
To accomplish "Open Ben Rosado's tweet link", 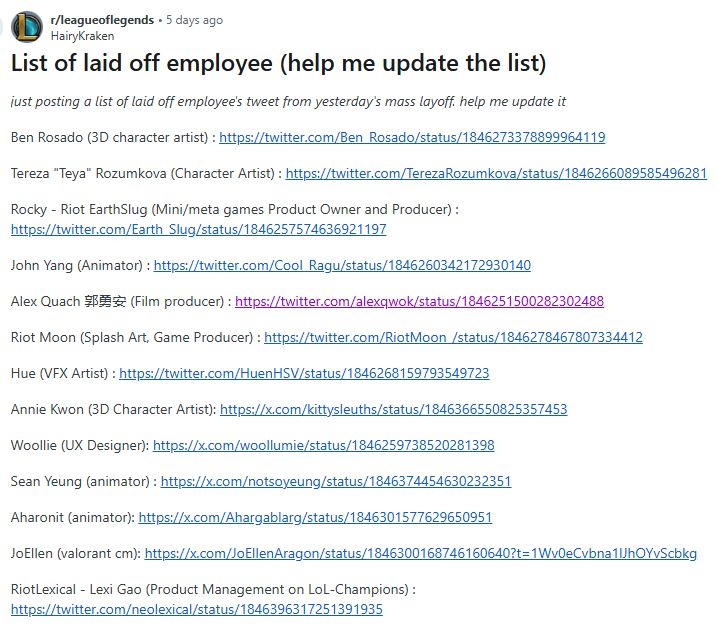I will coord(411,137).
